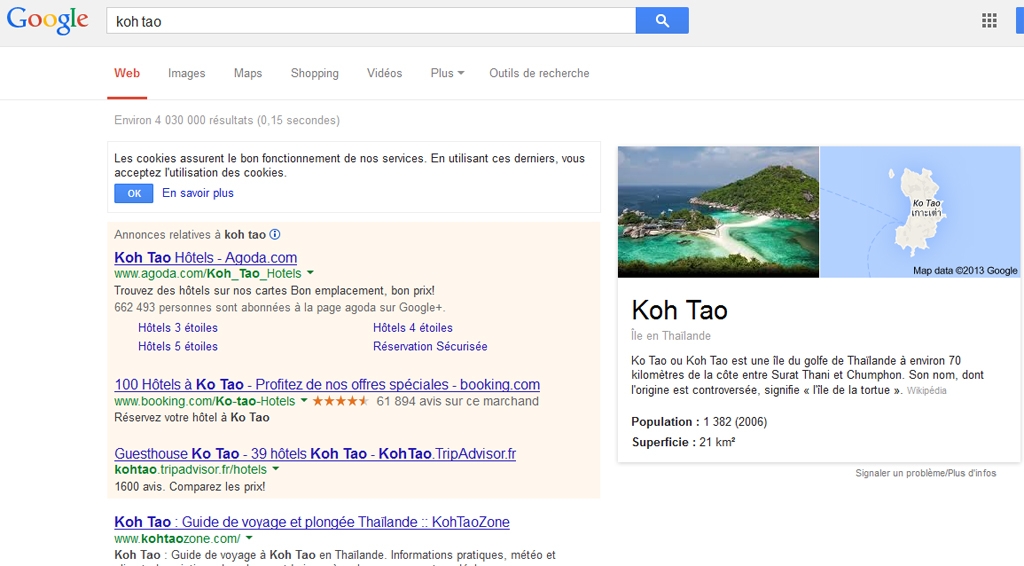This screenshot has height=566, width=1024.
Task: Click the Environ 4 030 000 résultats text
Action: point(227,120)
